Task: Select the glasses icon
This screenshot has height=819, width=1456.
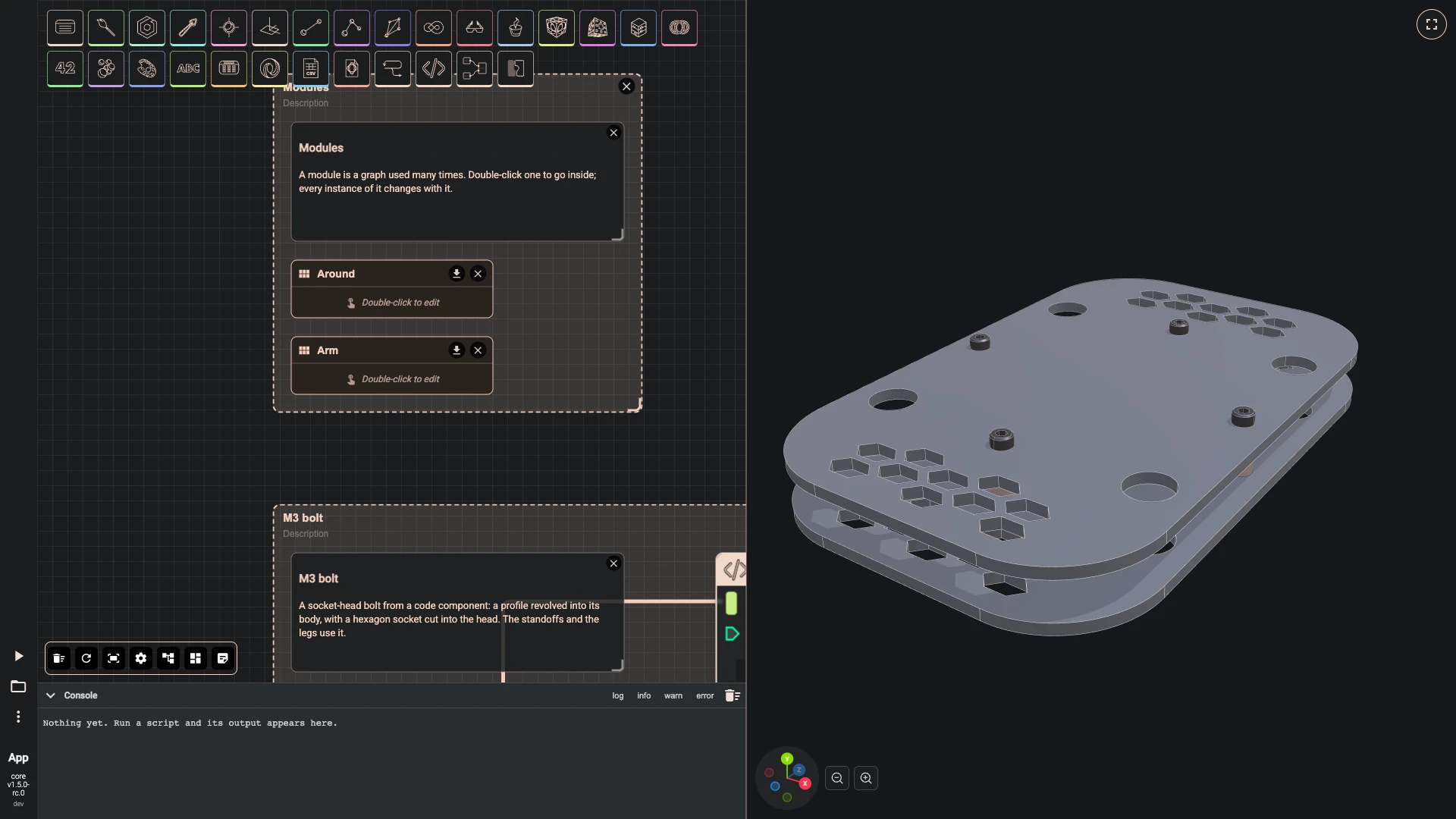Action: pyautogui.click(x=475, y=28)
